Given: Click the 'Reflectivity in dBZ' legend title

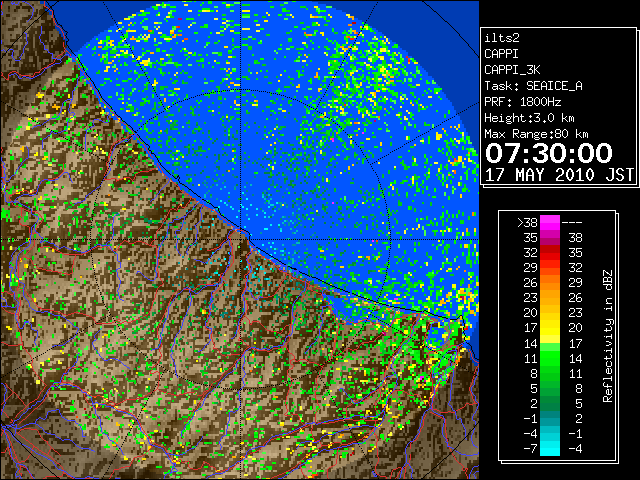Looking at the screenshot, I should click(x=608, y=336).
